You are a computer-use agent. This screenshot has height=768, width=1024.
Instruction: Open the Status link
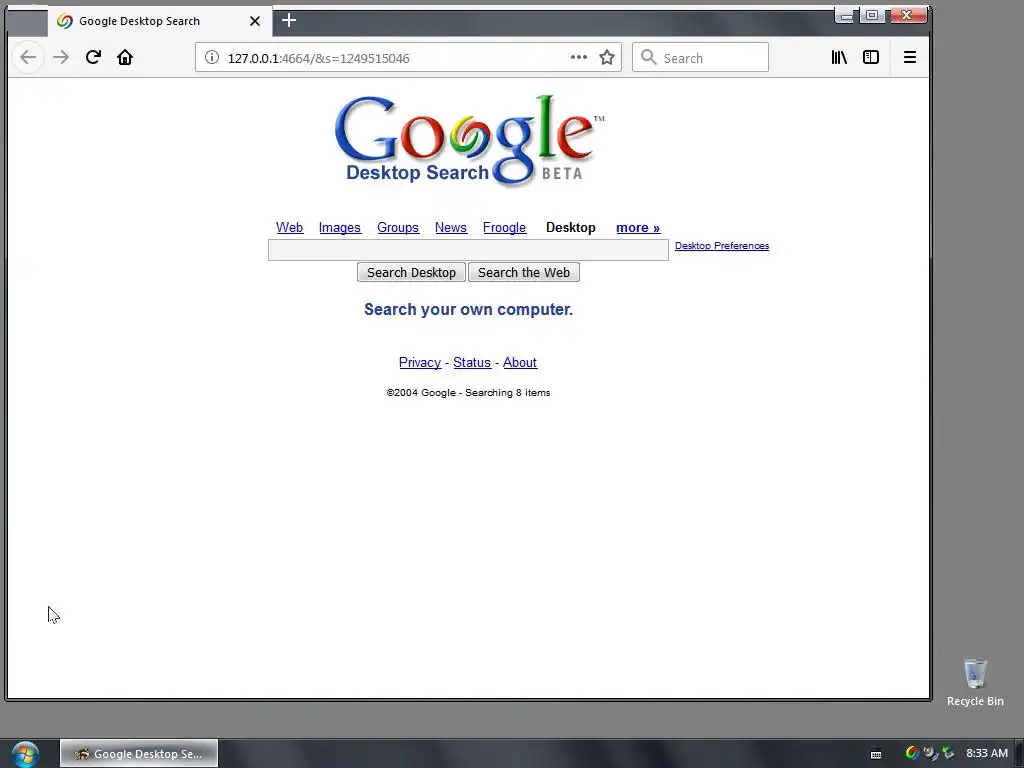[x=472, y=362]
